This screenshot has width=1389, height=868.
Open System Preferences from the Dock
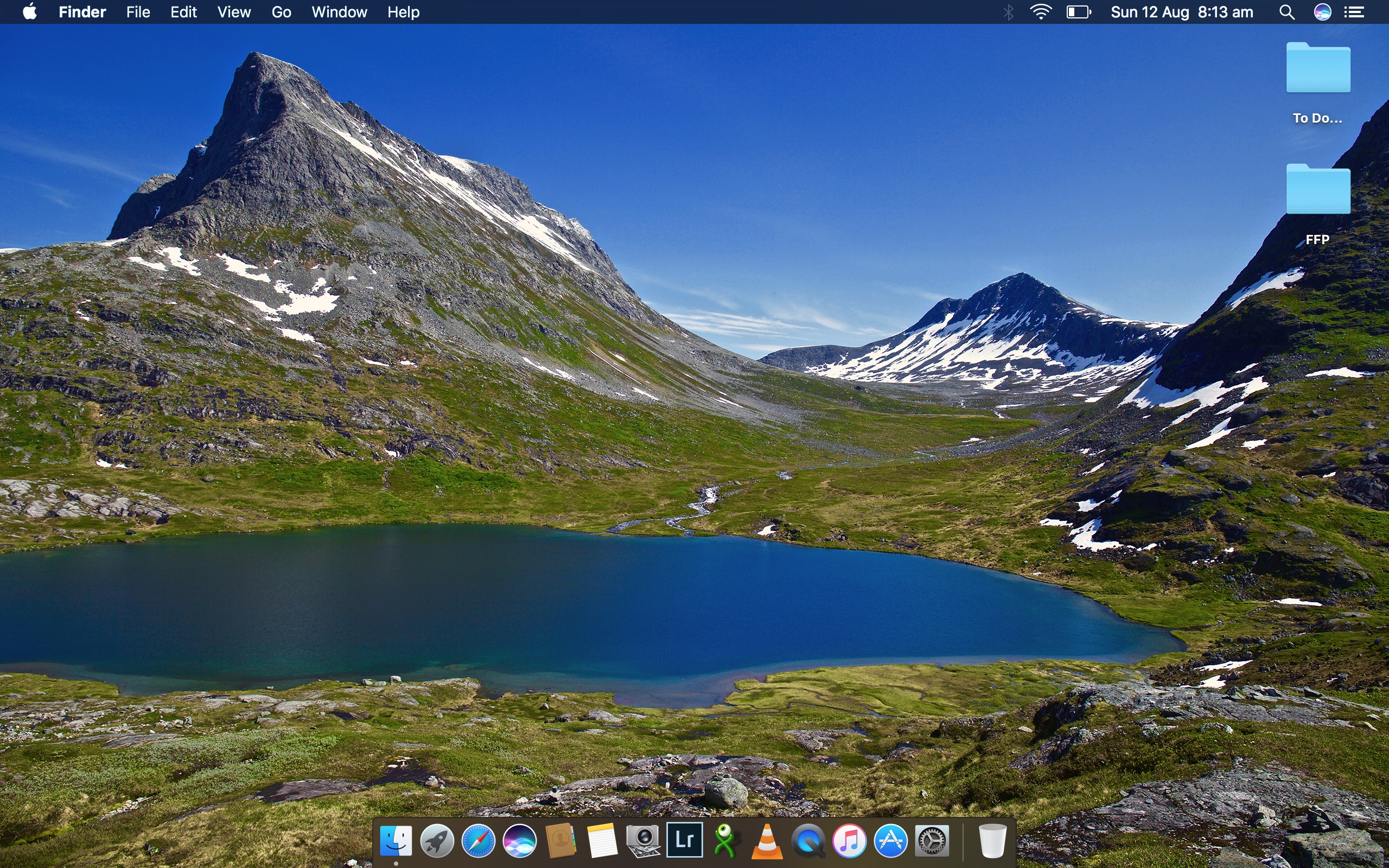(x=932, y=841)
